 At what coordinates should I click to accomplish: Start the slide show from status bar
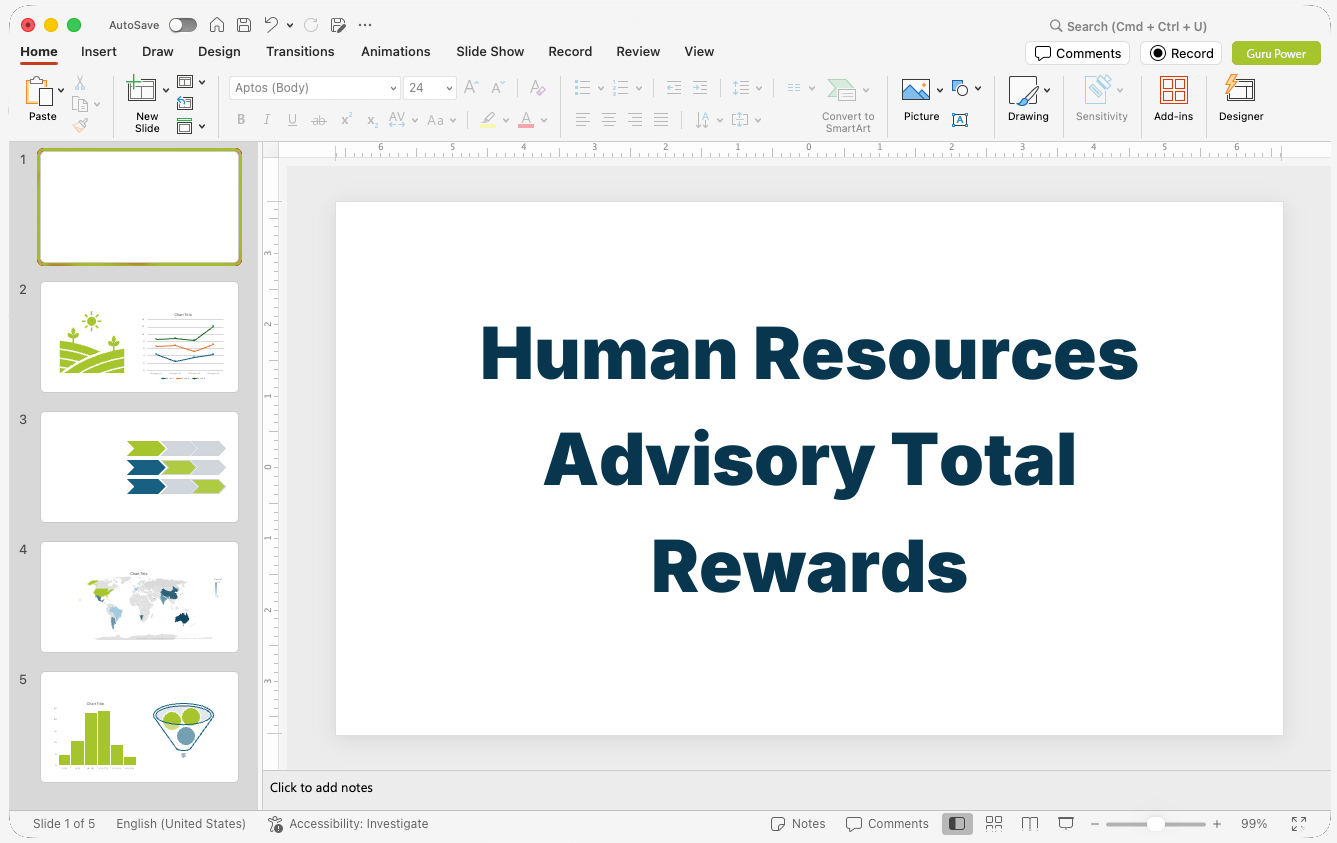tap(1066, 824)
